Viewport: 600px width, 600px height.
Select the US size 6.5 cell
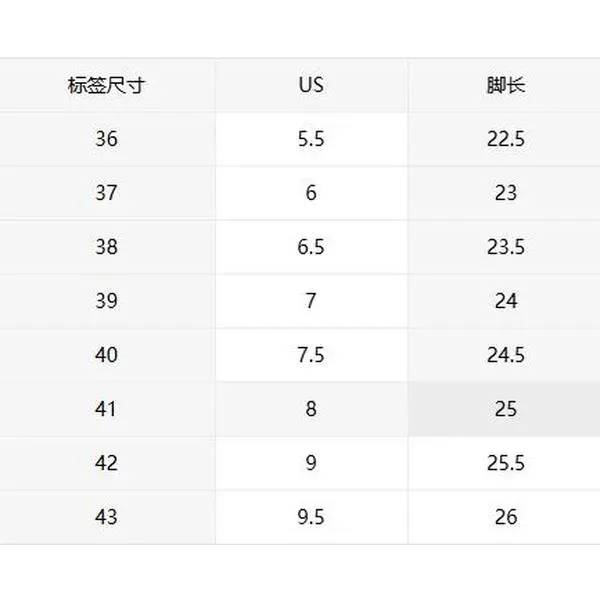click(311, 247)
